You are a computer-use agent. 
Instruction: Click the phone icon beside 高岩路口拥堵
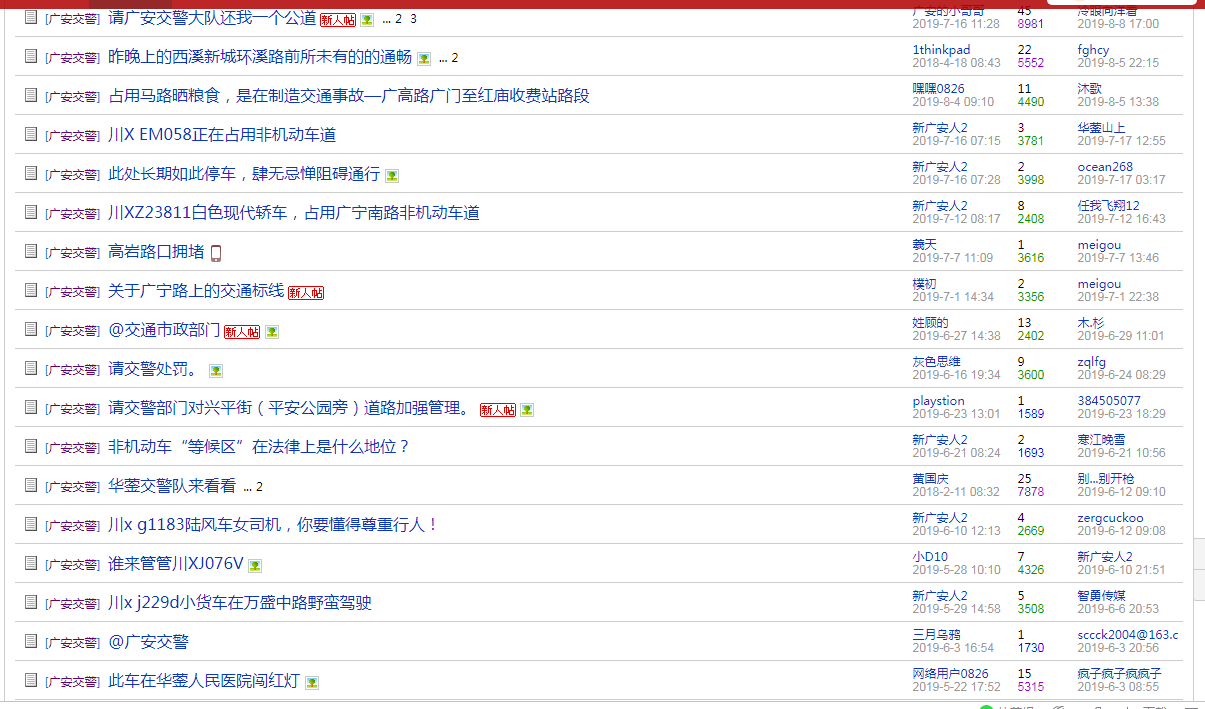click(215, 252)
